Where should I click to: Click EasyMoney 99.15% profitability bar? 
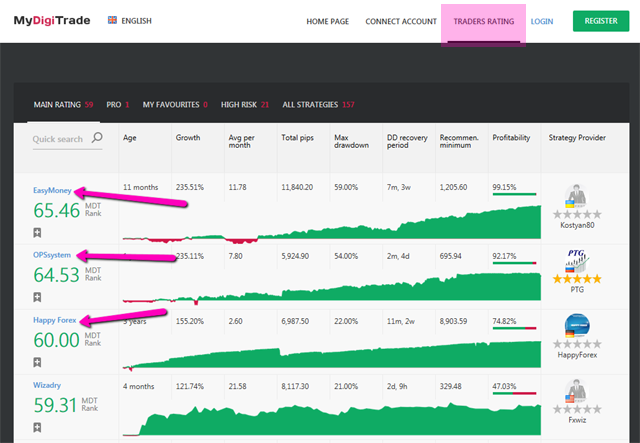tap(514, 194)
